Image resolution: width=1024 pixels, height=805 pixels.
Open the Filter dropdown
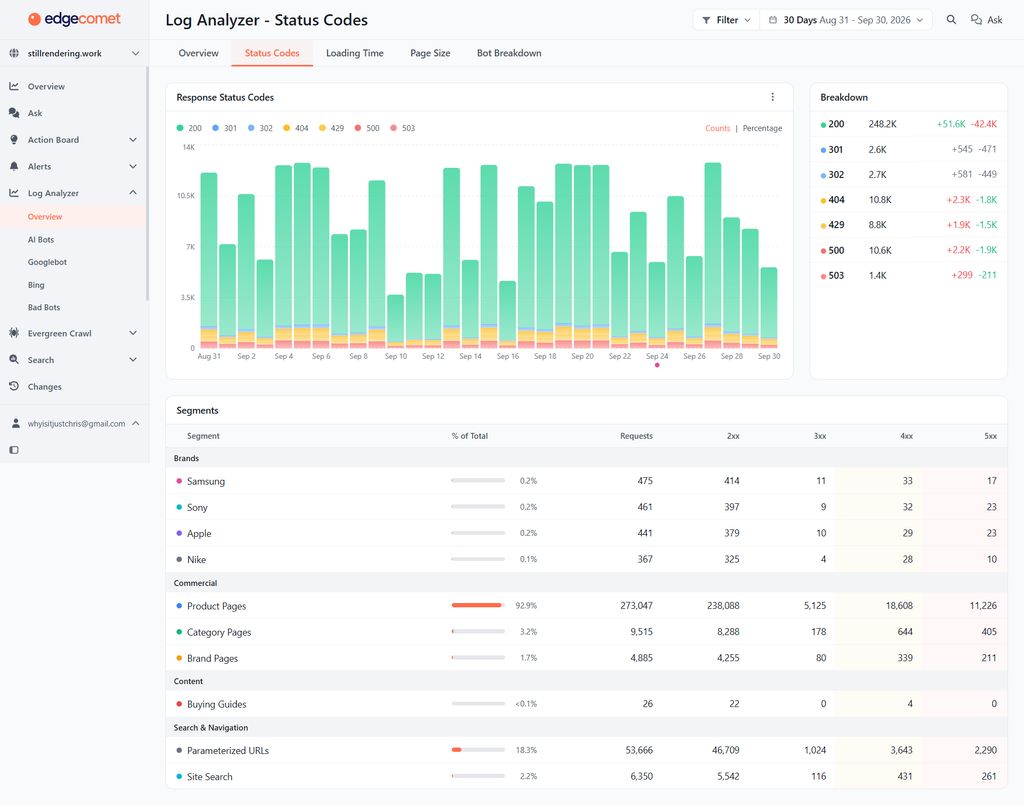726,20
